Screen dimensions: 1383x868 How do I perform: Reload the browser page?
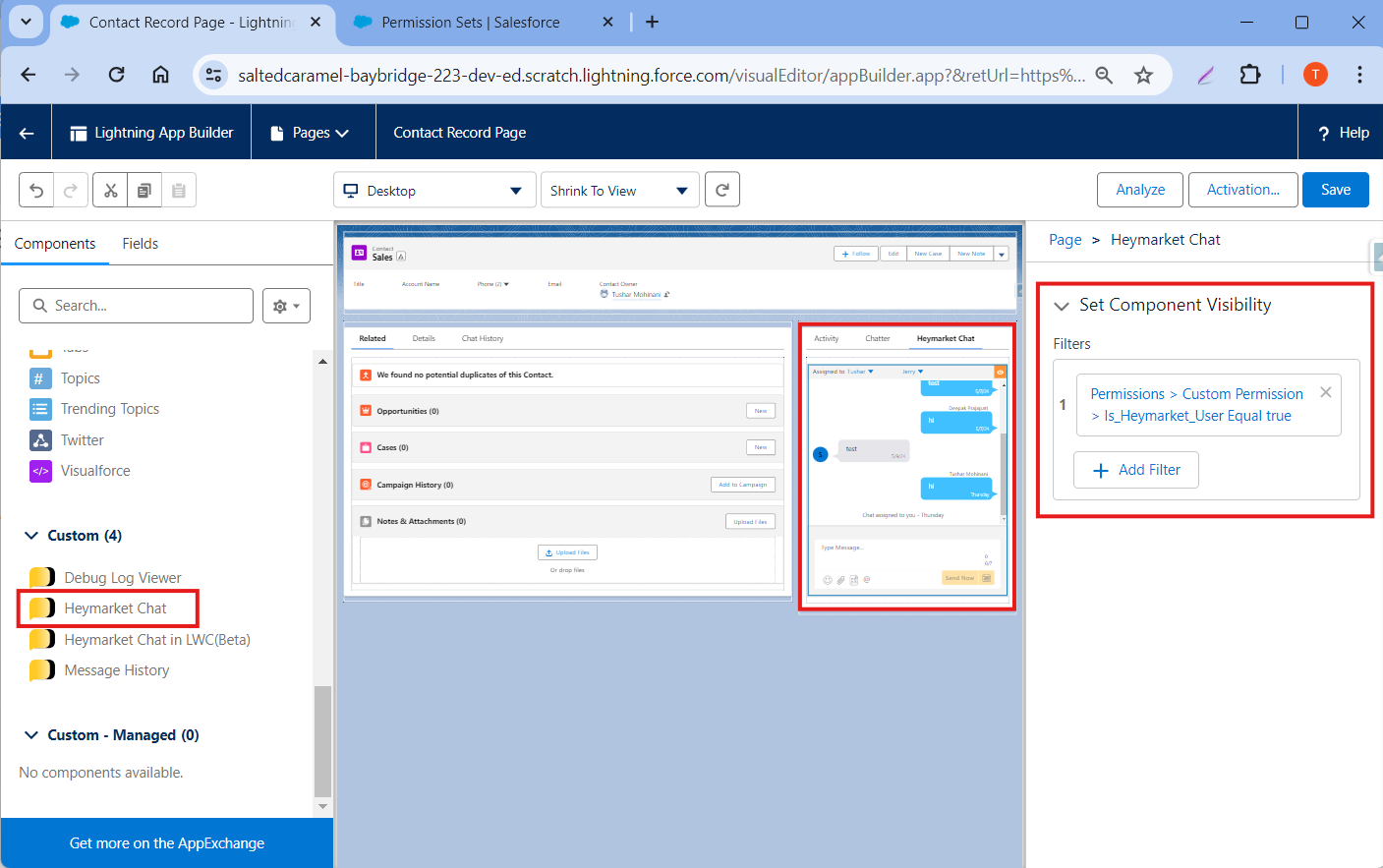[x=116, y=75]
